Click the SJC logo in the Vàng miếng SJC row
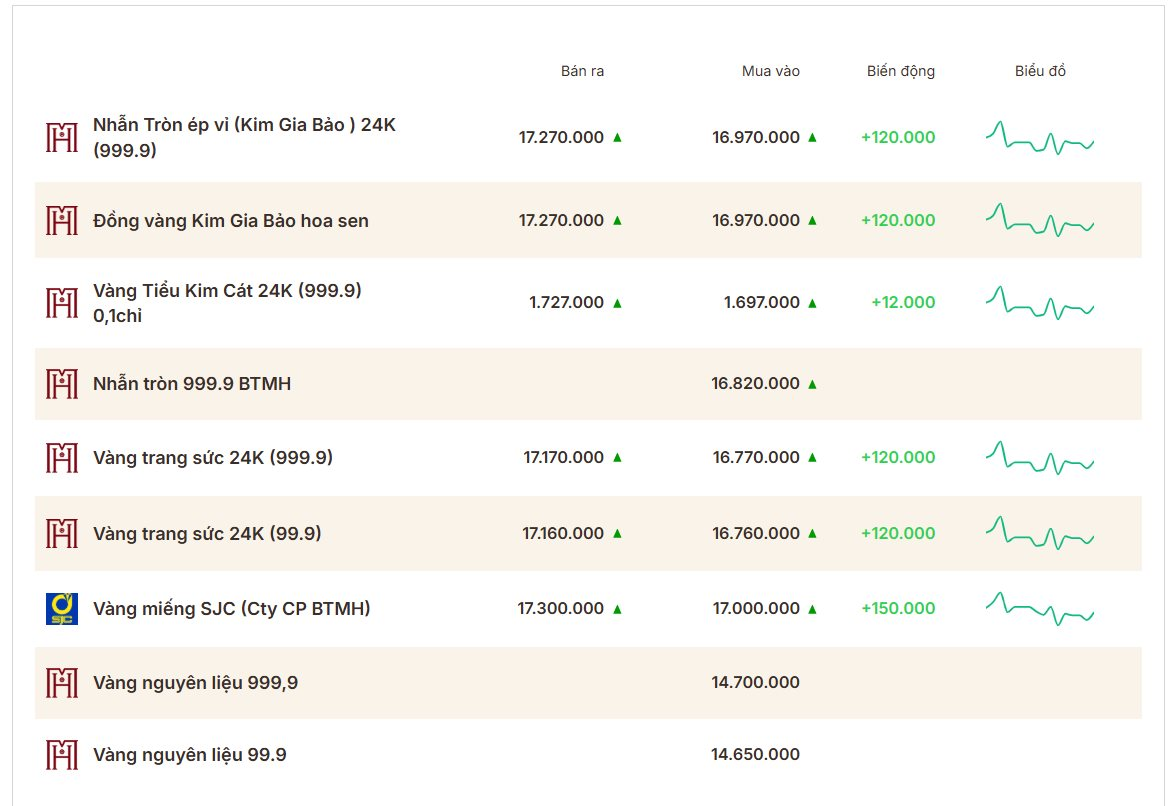This screenshot has height=806, width=1172. pos(62,608)
